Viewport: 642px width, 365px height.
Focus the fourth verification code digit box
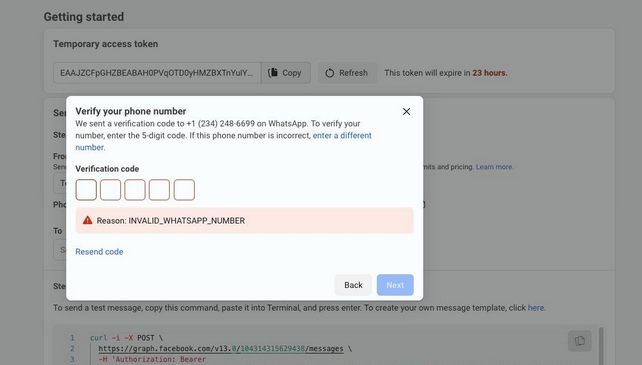point(159,190)
